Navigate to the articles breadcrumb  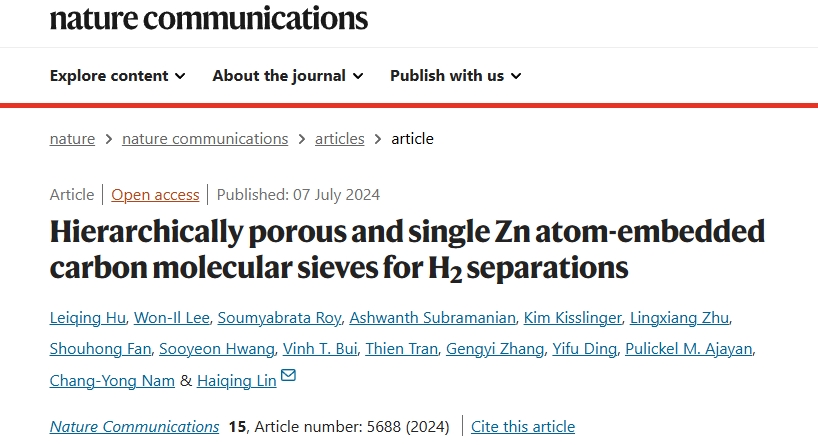click(x=340, y=139)
